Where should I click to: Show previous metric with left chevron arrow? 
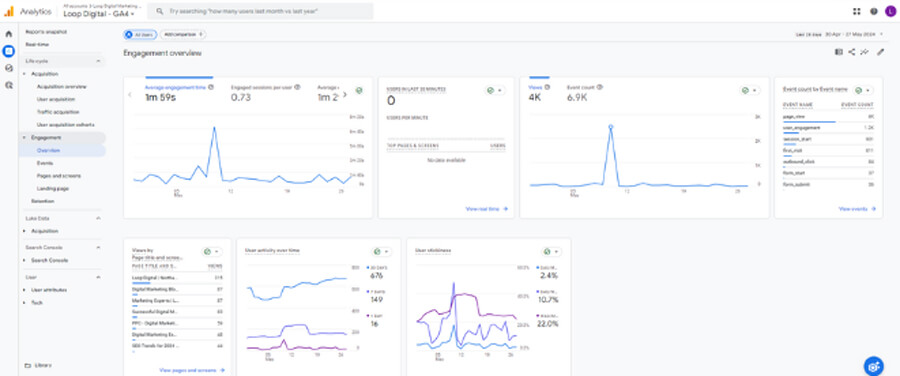click(130, 95)
